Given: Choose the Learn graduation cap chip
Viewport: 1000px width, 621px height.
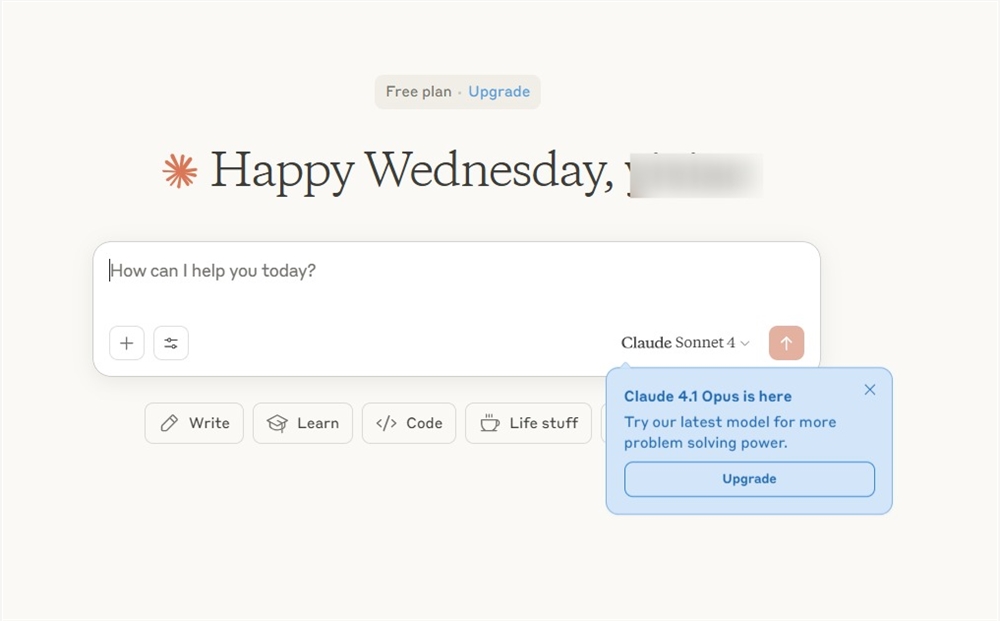Looking at the screenshot, I should click(302, 423).
